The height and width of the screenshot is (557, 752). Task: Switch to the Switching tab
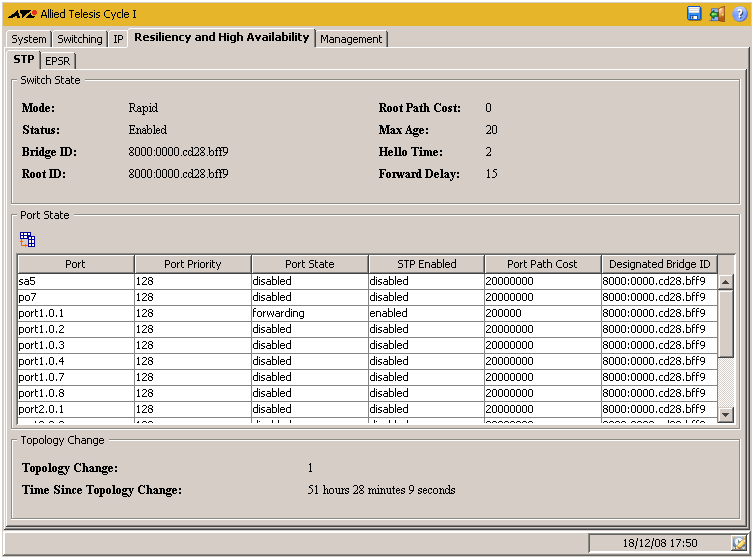point(80,39)
